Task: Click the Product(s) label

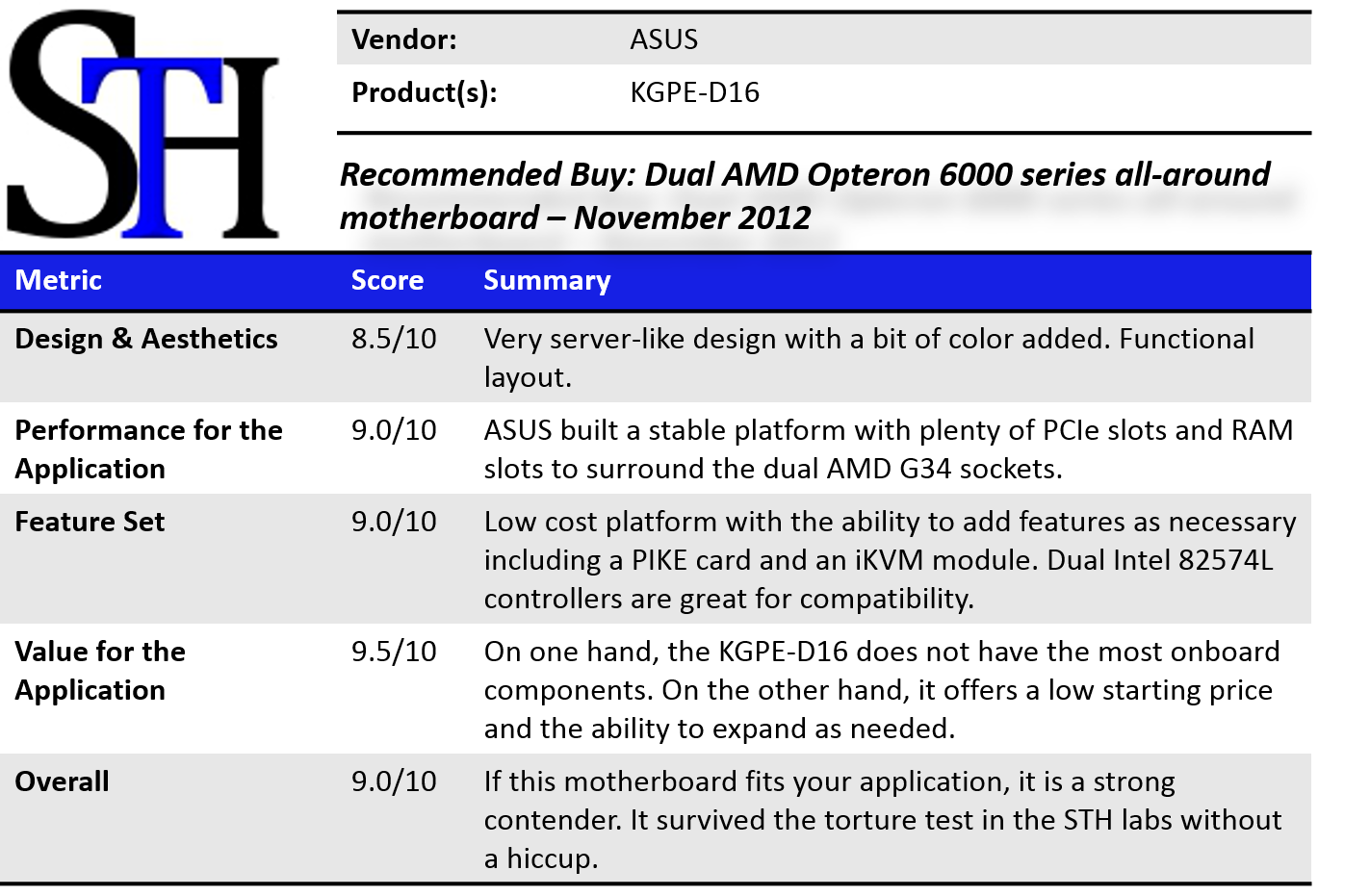Action: [x=425, y=92]
